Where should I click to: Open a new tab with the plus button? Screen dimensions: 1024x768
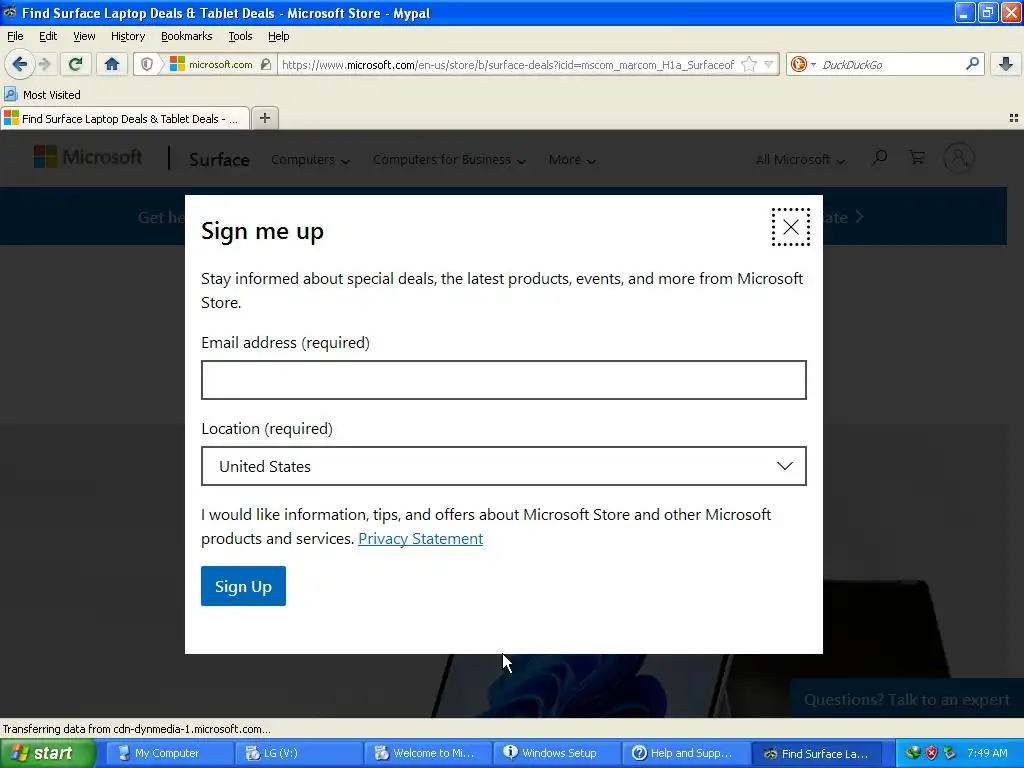[x=264, y=118]
